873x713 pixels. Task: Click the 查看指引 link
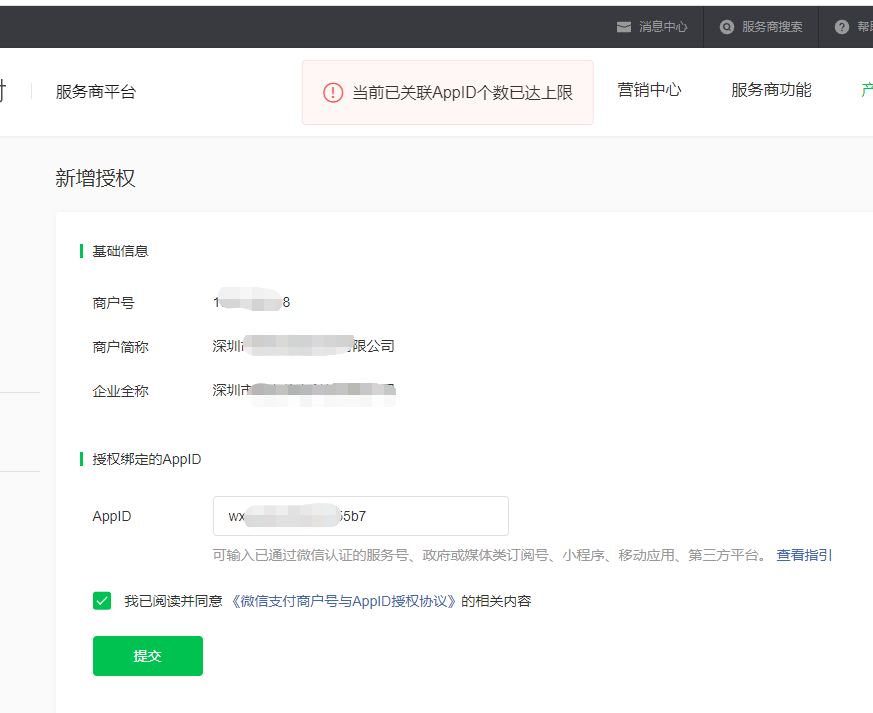804,555
